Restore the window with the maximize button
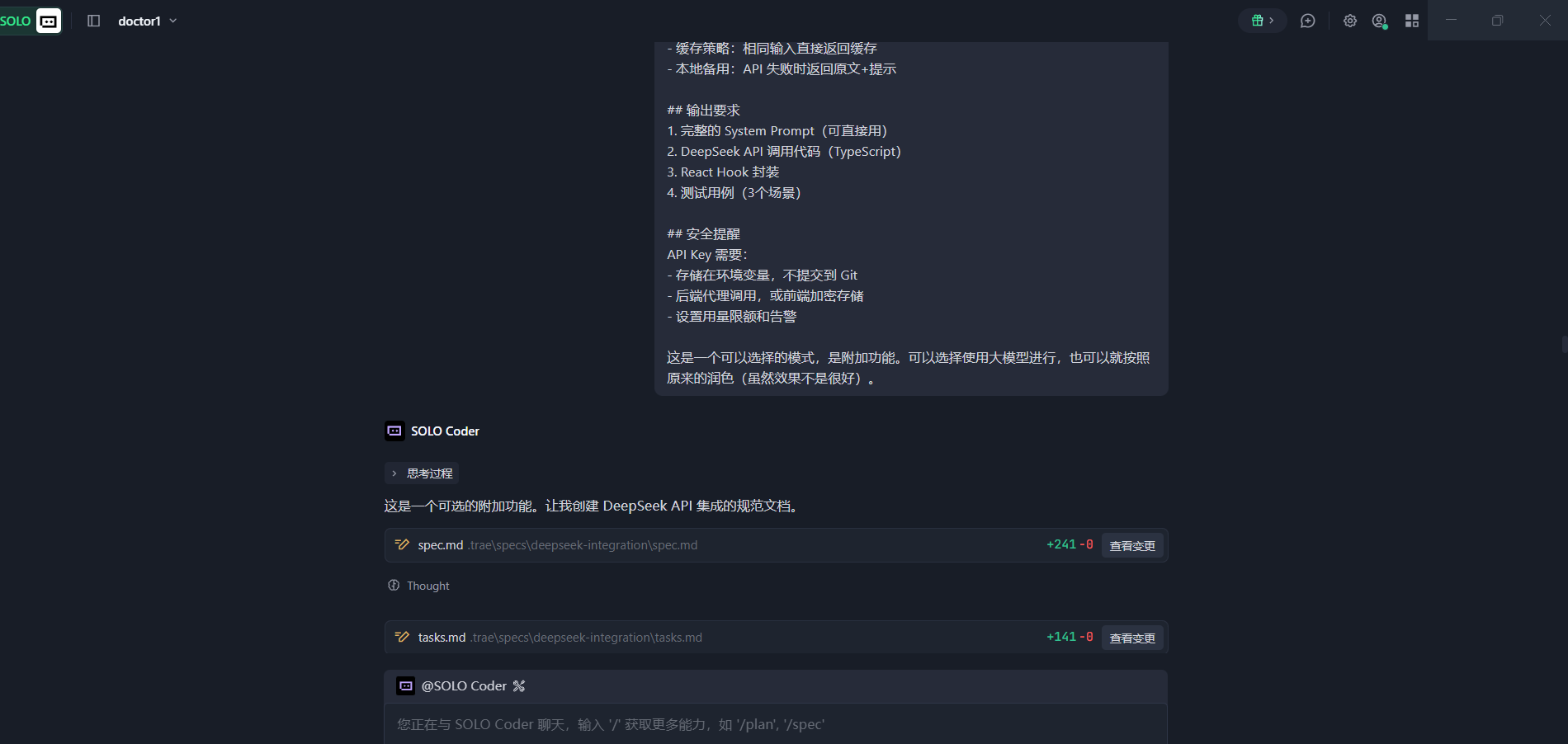The height and width of the screenshot is (744, 1568). click(x=1497, y=21)
